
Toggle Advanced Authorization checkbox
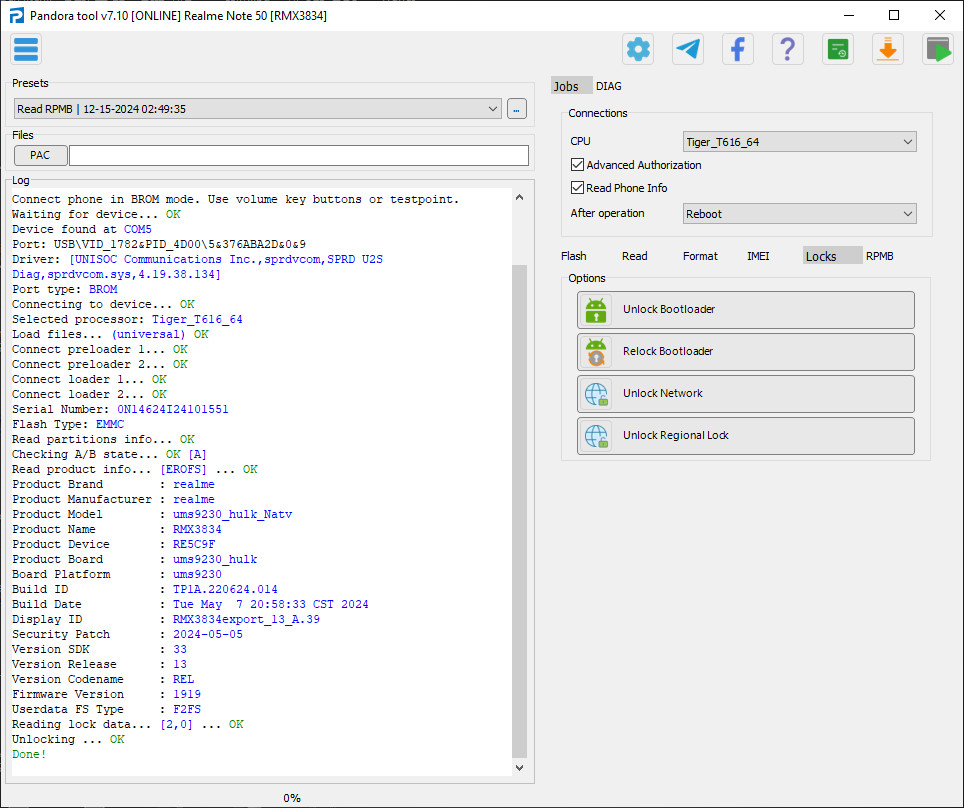click(x=577, y=165)
